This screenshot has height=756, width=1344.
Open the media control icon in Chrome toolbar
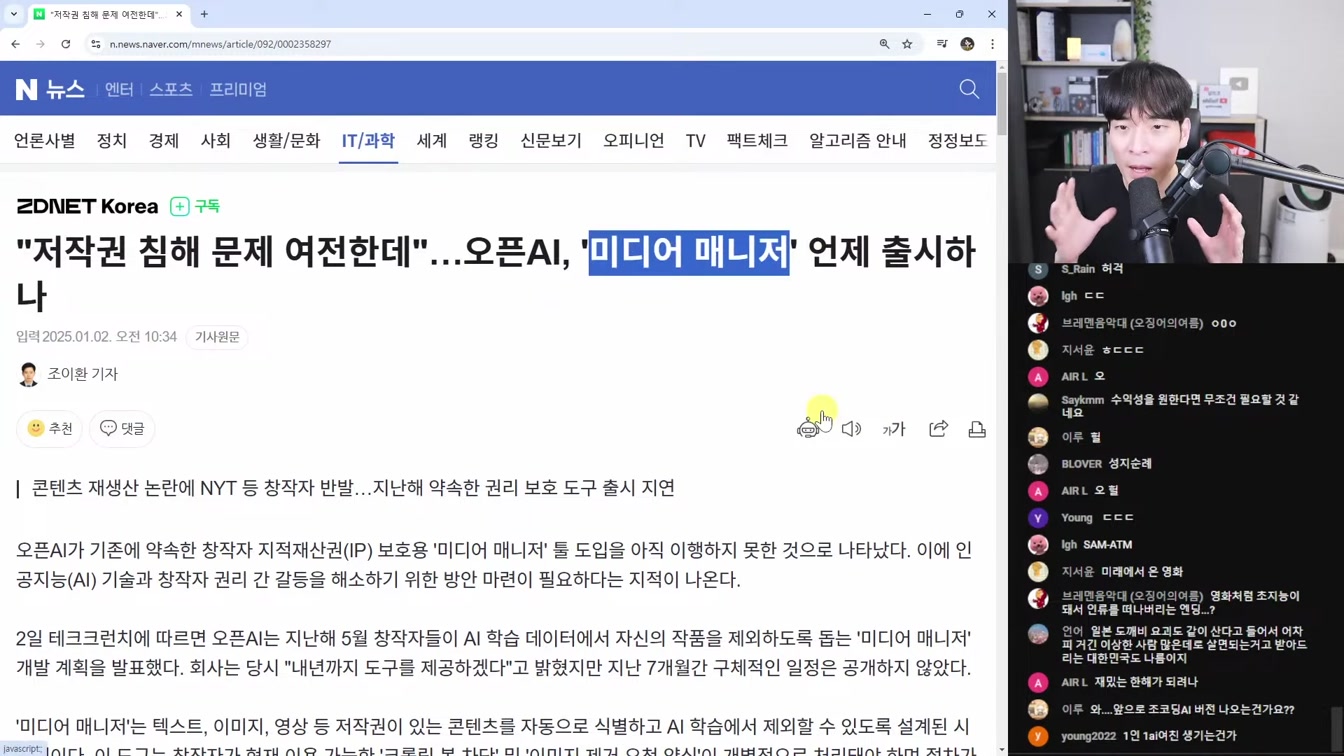942,44
